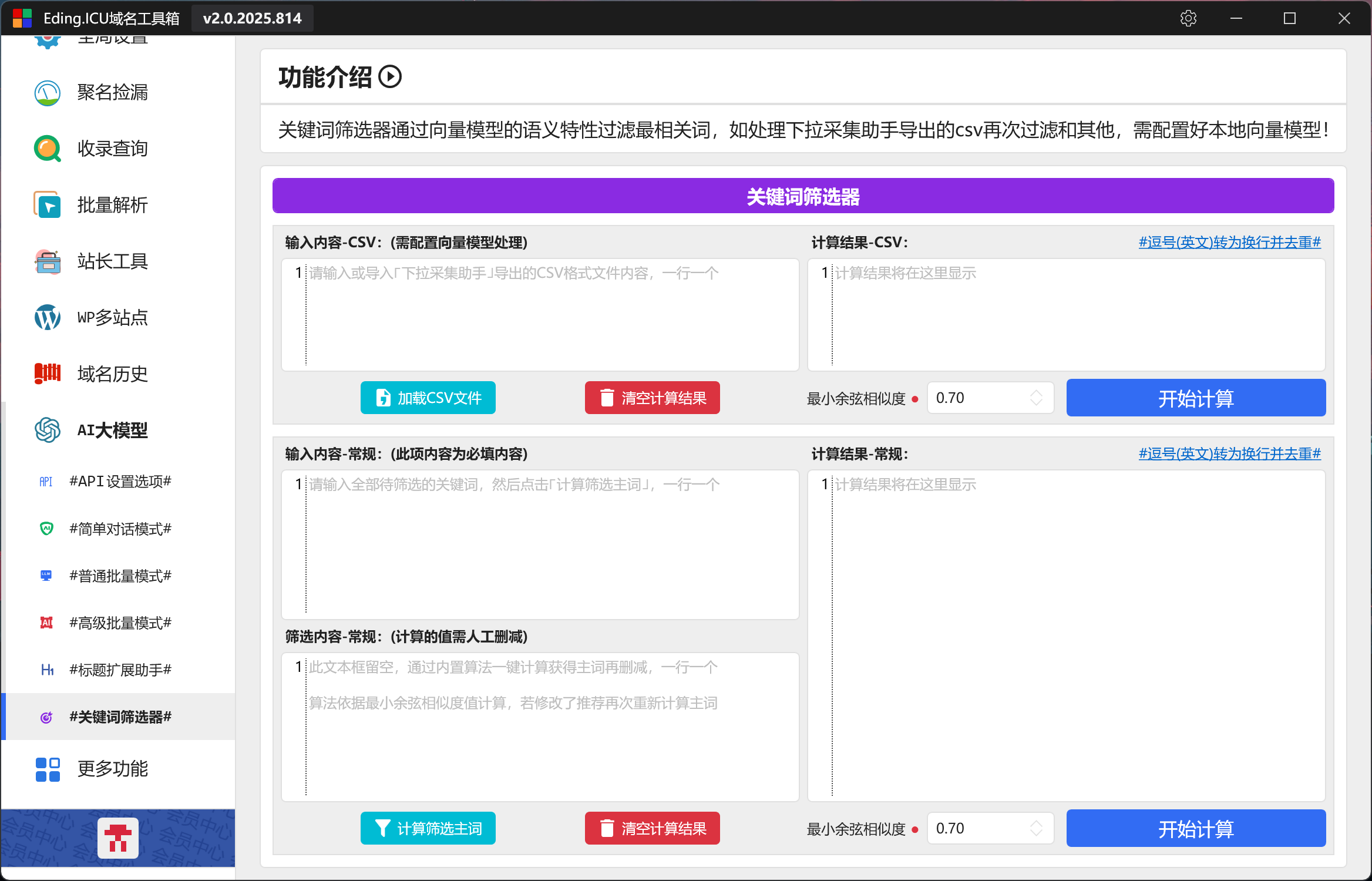Open the 域名历史 red icon
The image size is (1372, 881).
pyautogui.click(x=48, y=374)
